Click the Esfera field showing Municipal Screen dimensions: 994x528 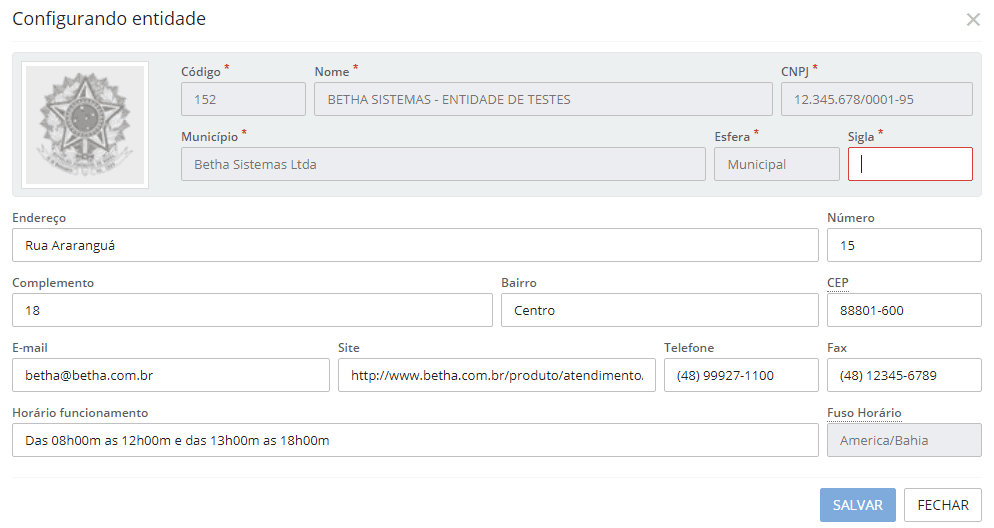coord(776,164)
